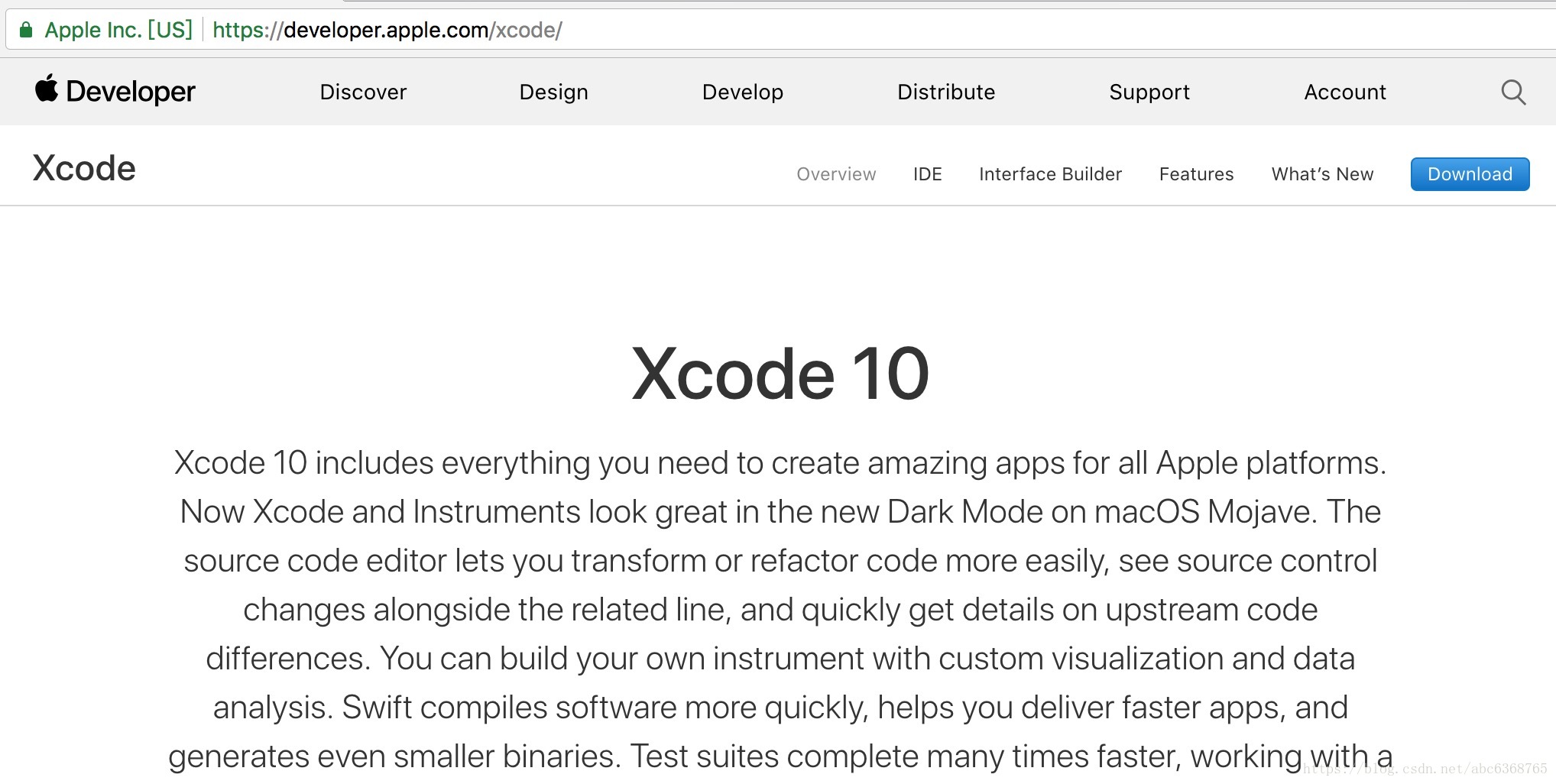
Task: Open the Distribute section
Action: click(x=945, y=92)
